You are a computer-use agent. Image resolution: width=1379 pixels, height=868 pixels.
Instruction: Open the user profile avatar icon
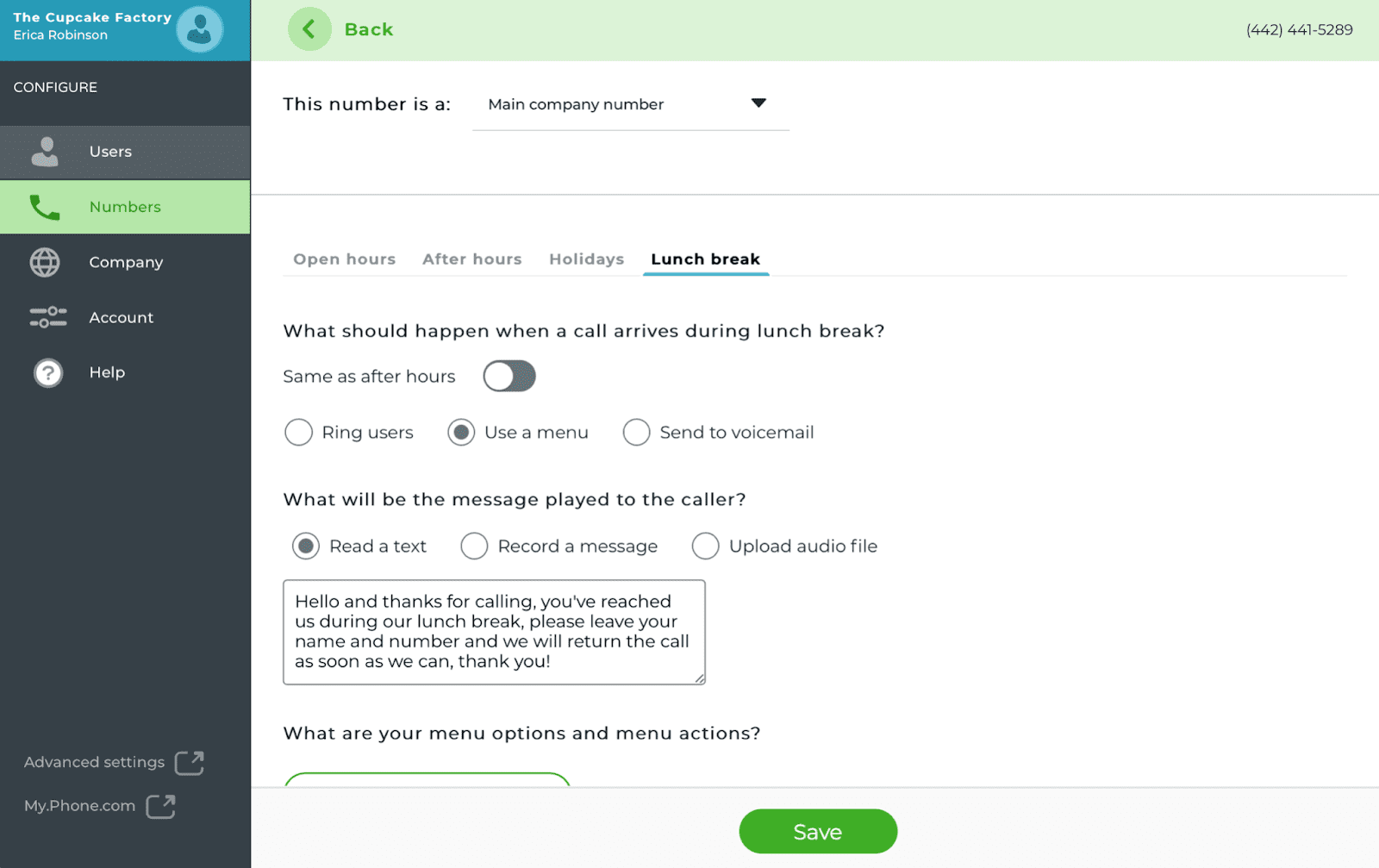(x=200, y=29)
